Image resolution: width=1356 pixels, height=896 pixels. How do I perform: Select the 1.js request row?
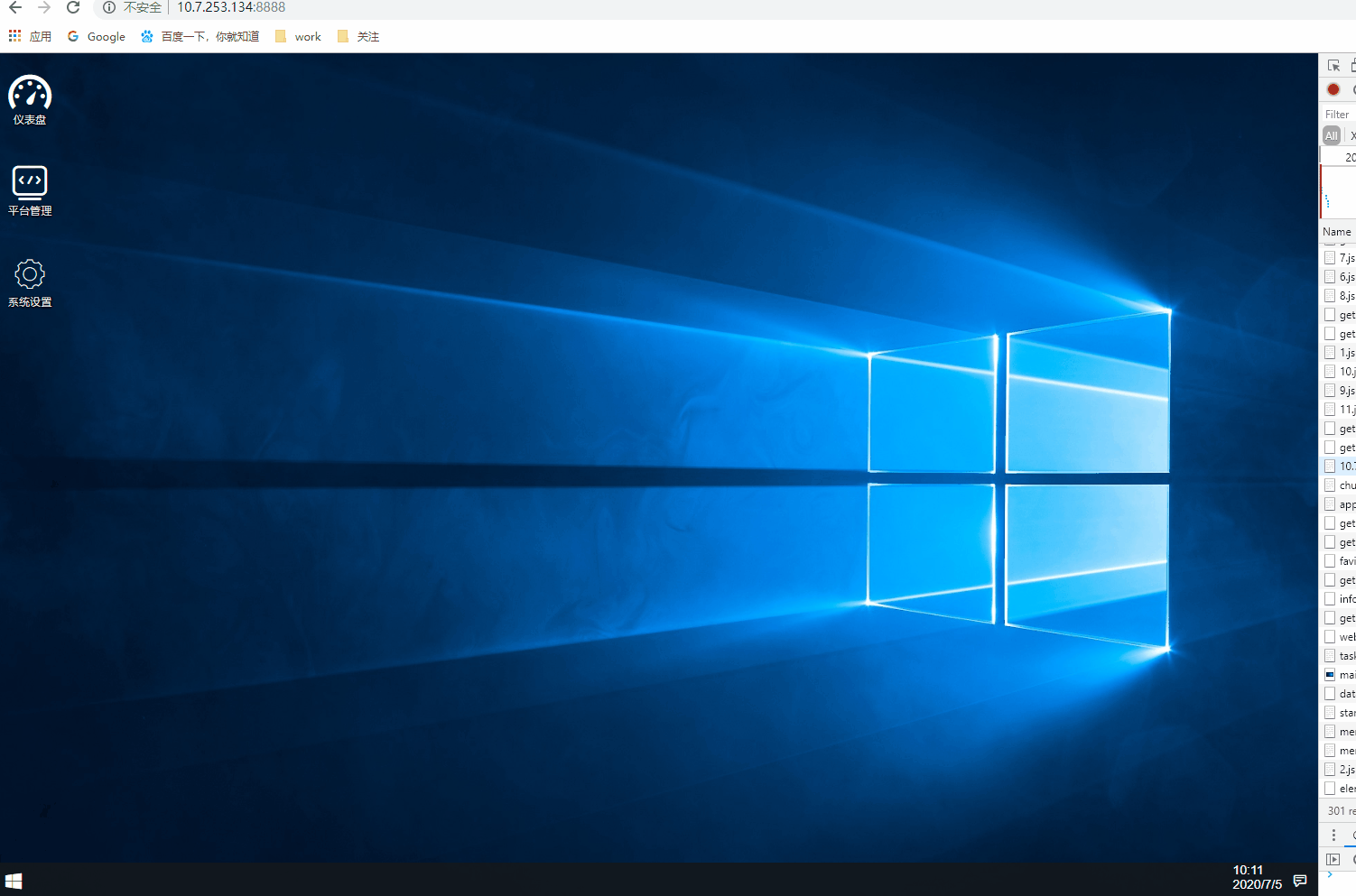coord(1339,353)
